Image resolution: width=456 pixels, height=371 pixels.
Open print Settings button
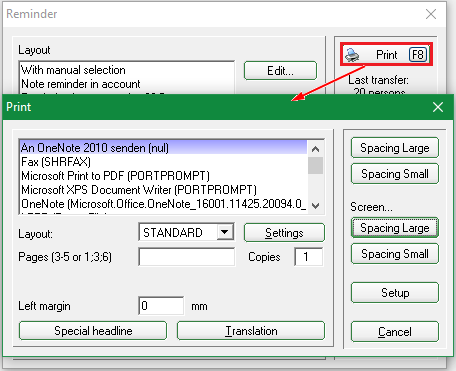click(284, 233)
